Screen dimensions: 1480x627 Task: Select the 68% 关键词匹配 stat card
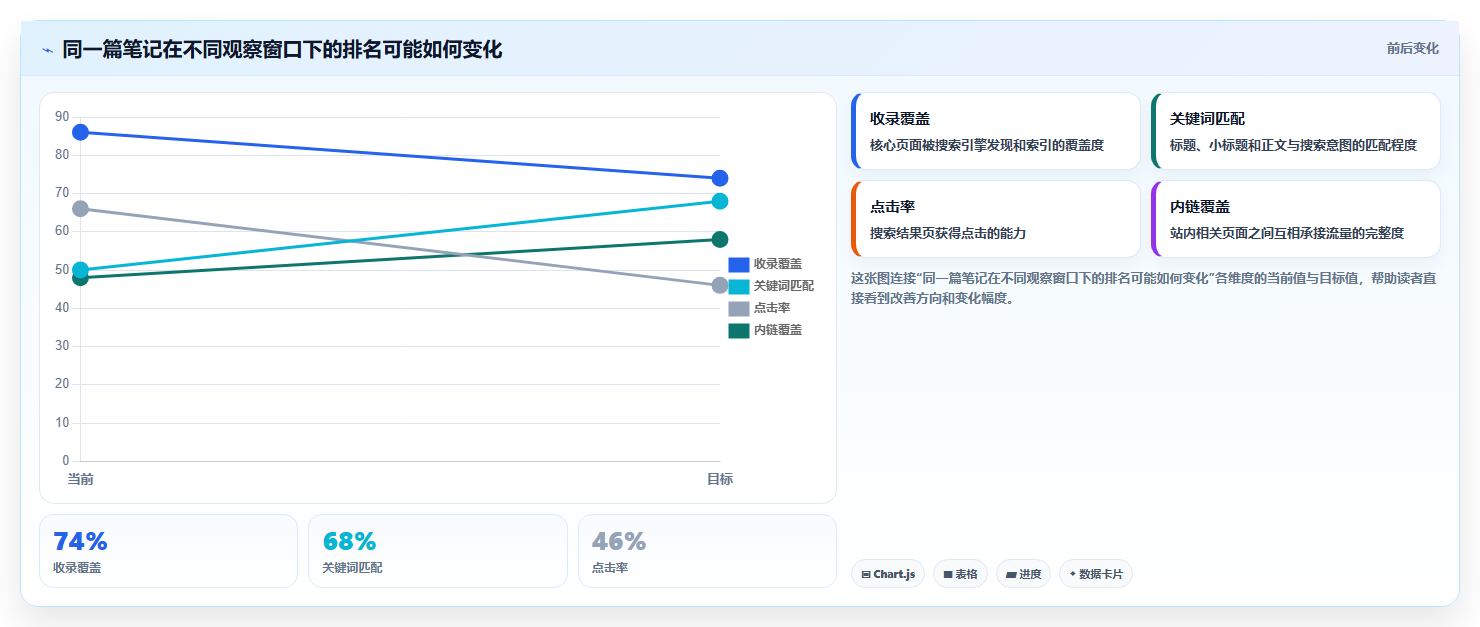tap(437, 551)
